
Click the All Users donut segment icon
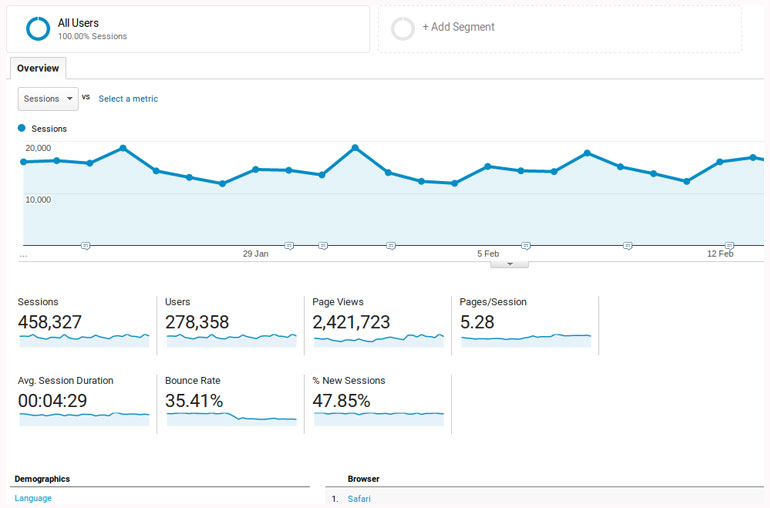pyautogui.click(x=38, y=29)
